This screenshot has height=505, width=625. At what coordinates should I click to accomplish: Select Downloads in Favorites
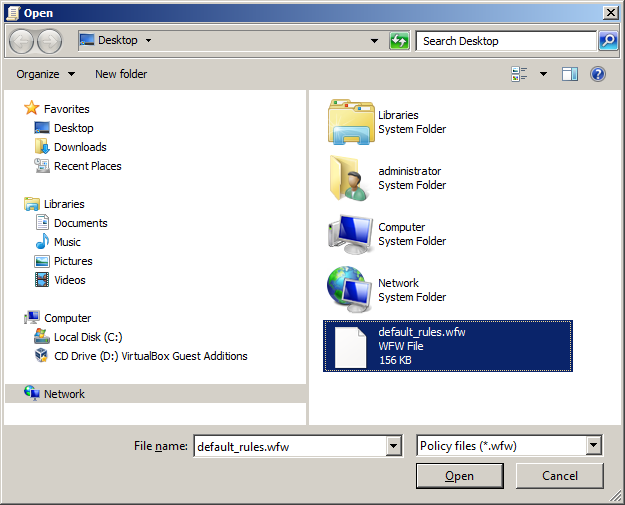80,147
